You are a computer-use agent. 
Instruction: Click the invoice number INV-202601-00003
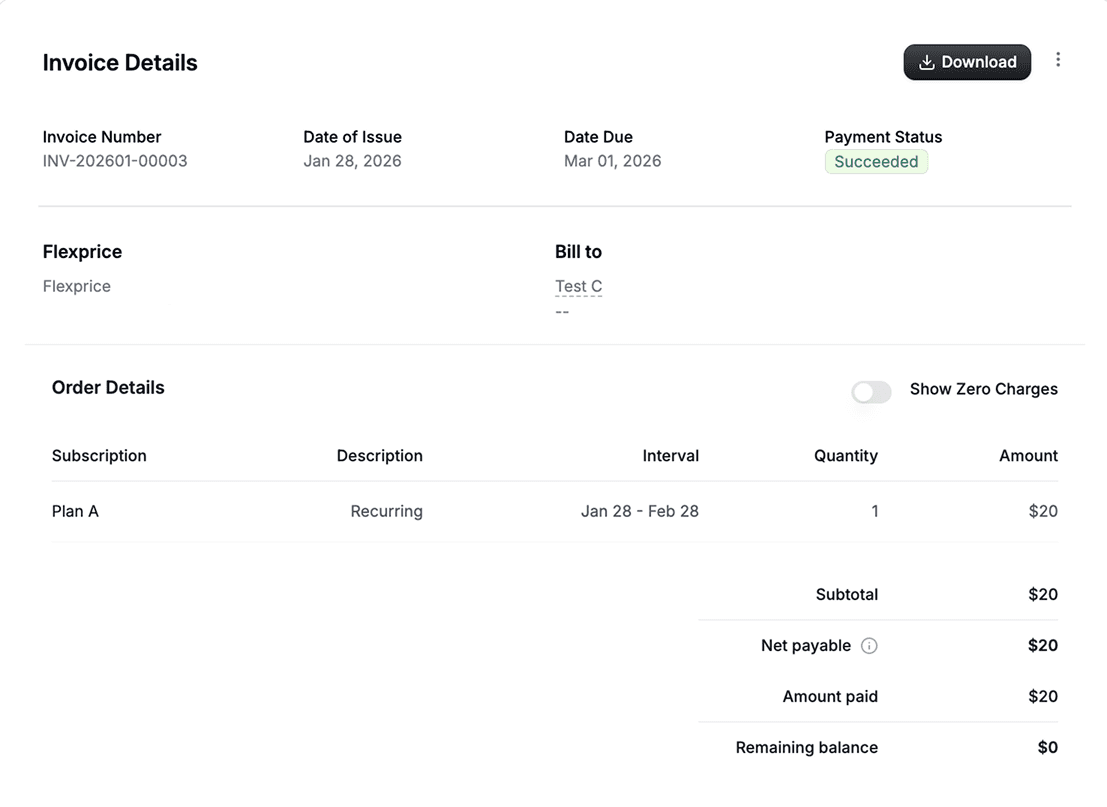pos(115,161)
